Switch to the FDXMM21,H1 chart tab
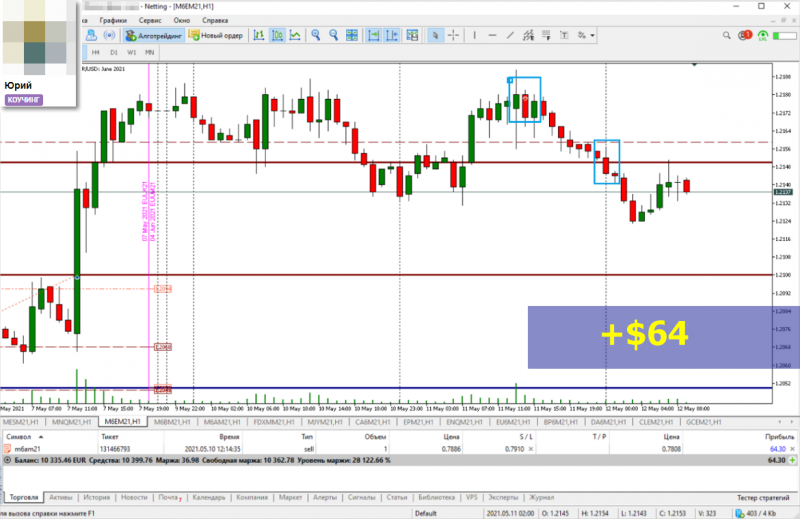The height and width of the screenshot is (519, 800). pyautogui.click(x=274, y=422)
